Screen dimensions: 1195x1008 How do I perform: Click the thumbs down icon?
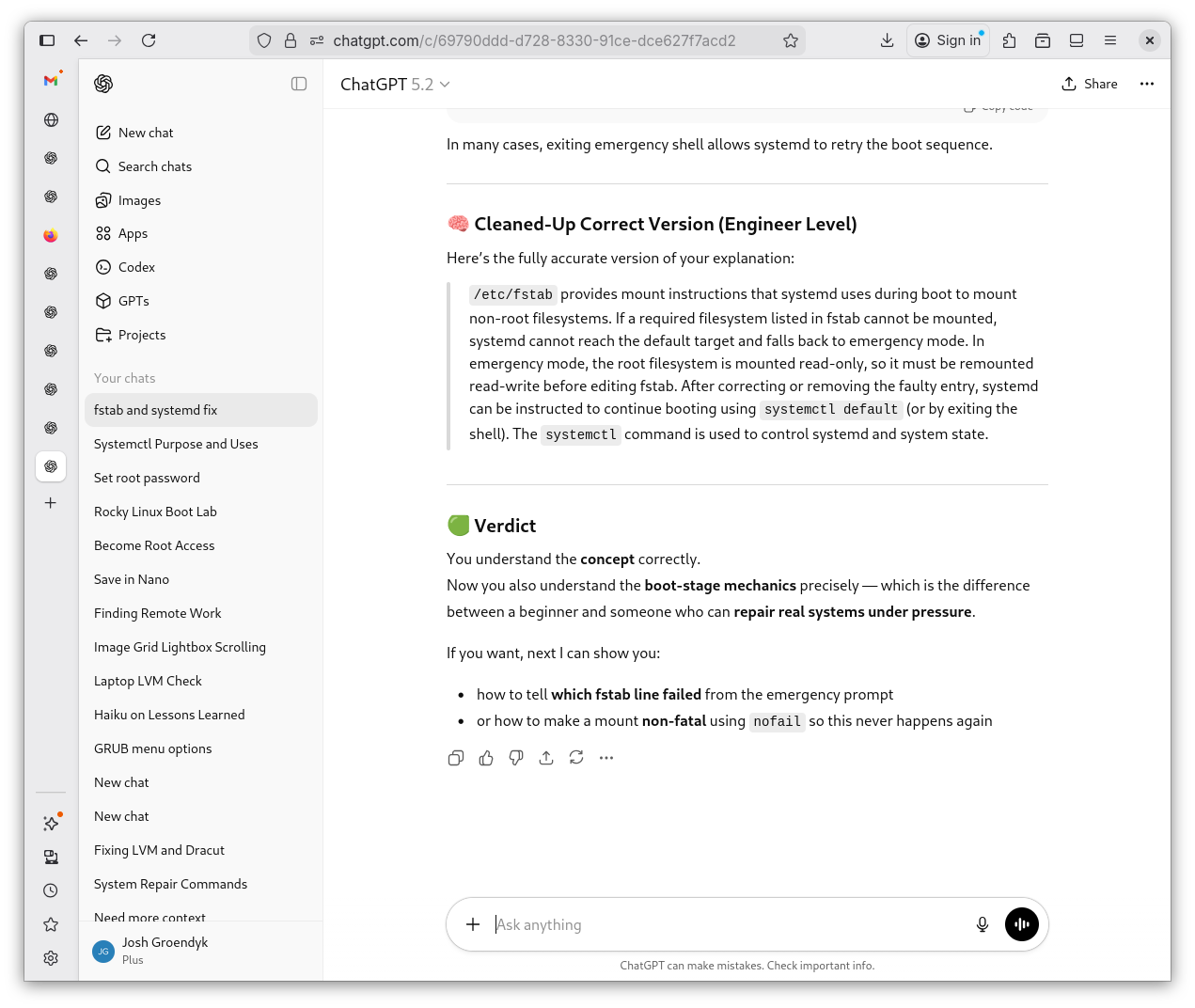pos(516,758)
